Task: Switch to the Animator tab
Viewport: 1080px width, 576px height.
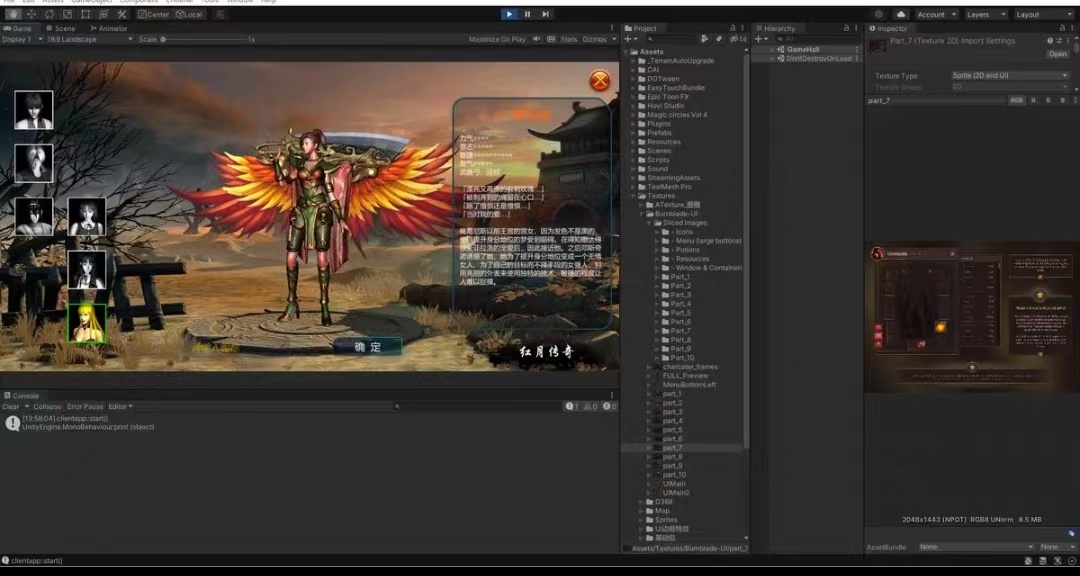Action: tap(110, 28)
